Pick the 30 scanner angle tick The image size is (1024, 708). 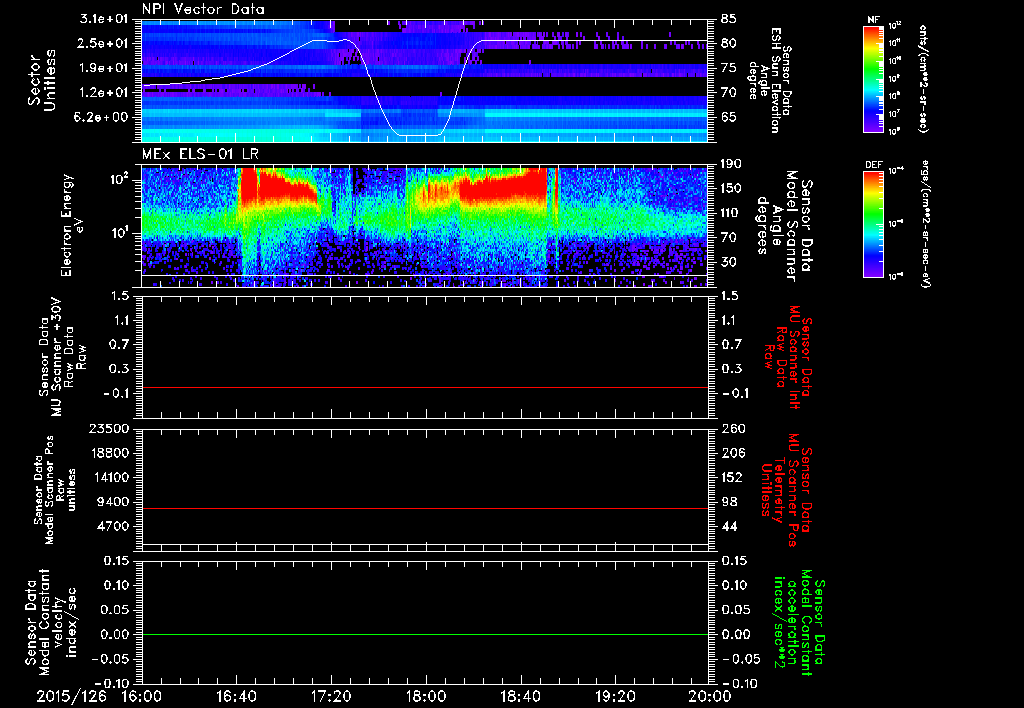(x=729, y=262)
